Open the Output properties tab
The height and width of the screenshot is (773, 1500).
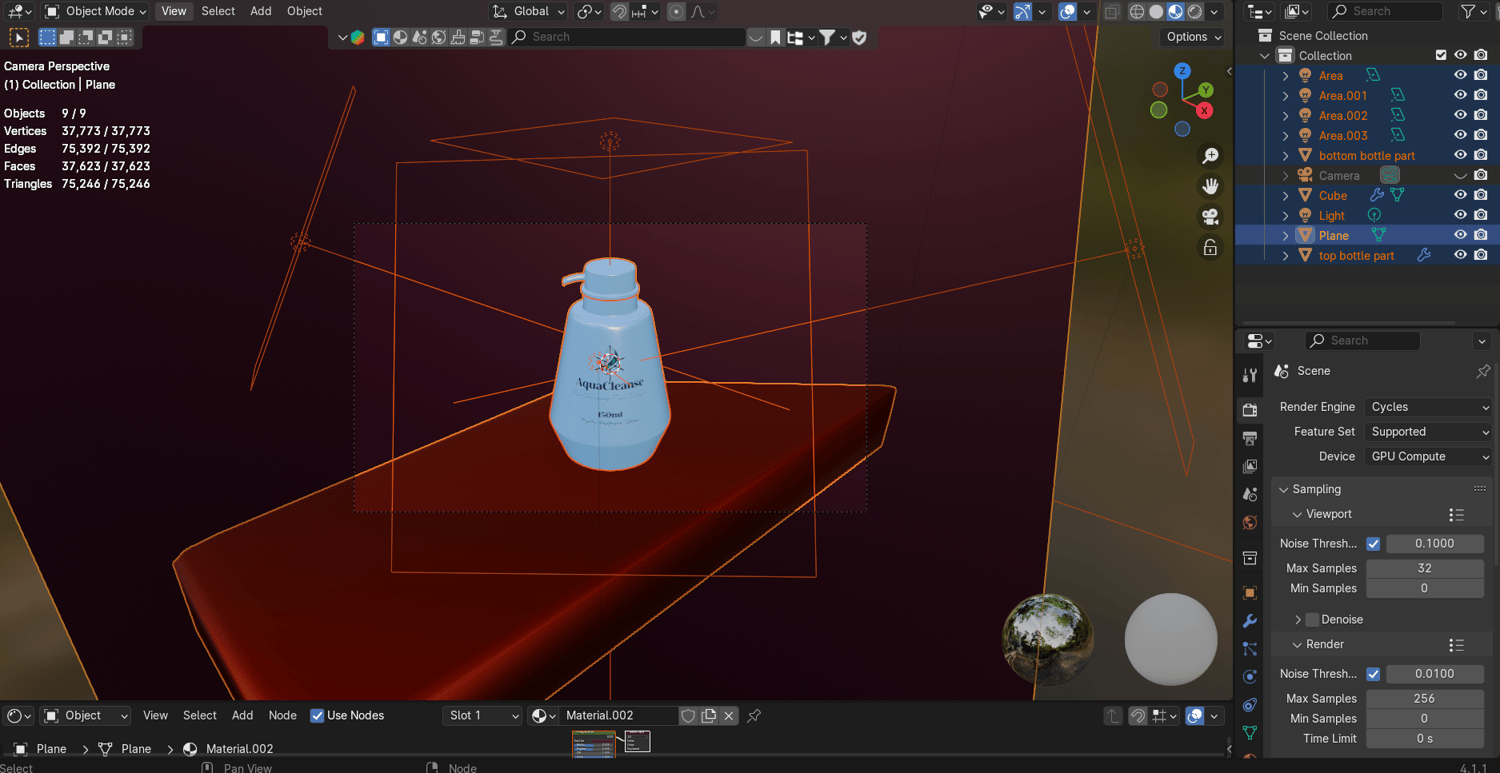(x=1250, y=438)
